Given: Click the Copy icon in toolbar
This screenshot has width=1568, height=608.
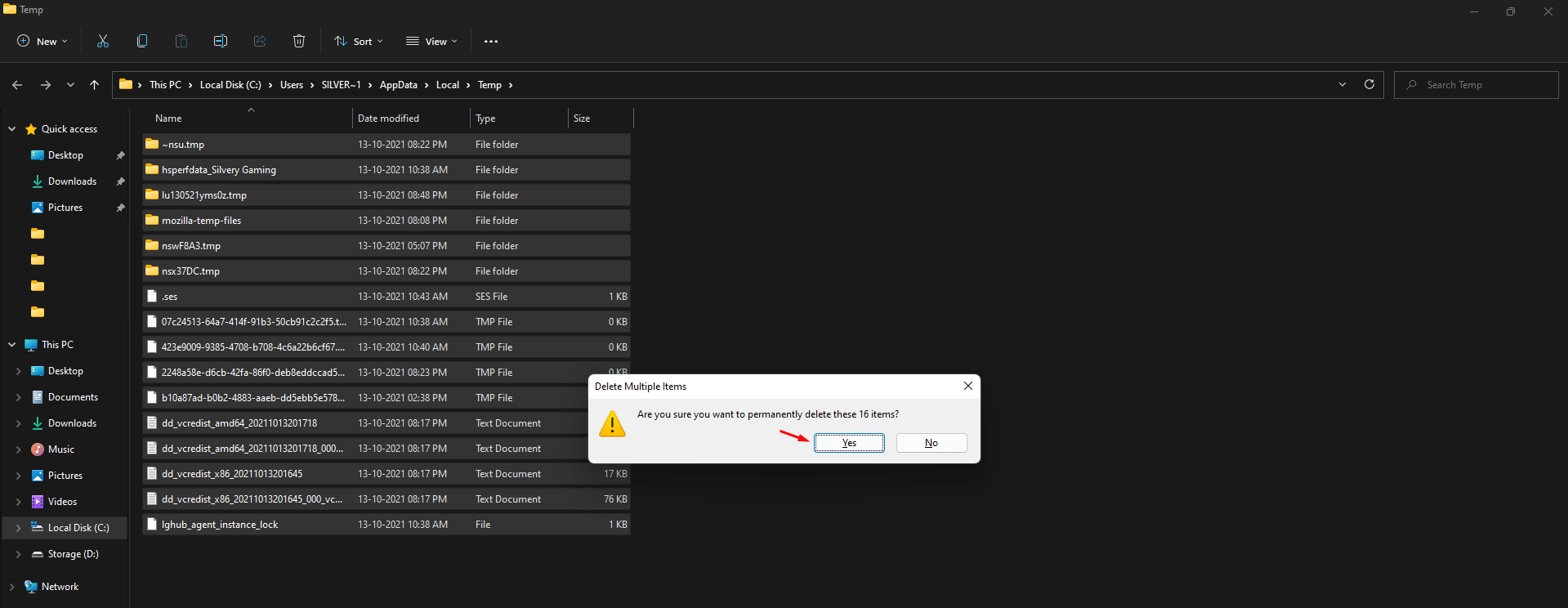Looking at the screenshot, I should (142, 41).
